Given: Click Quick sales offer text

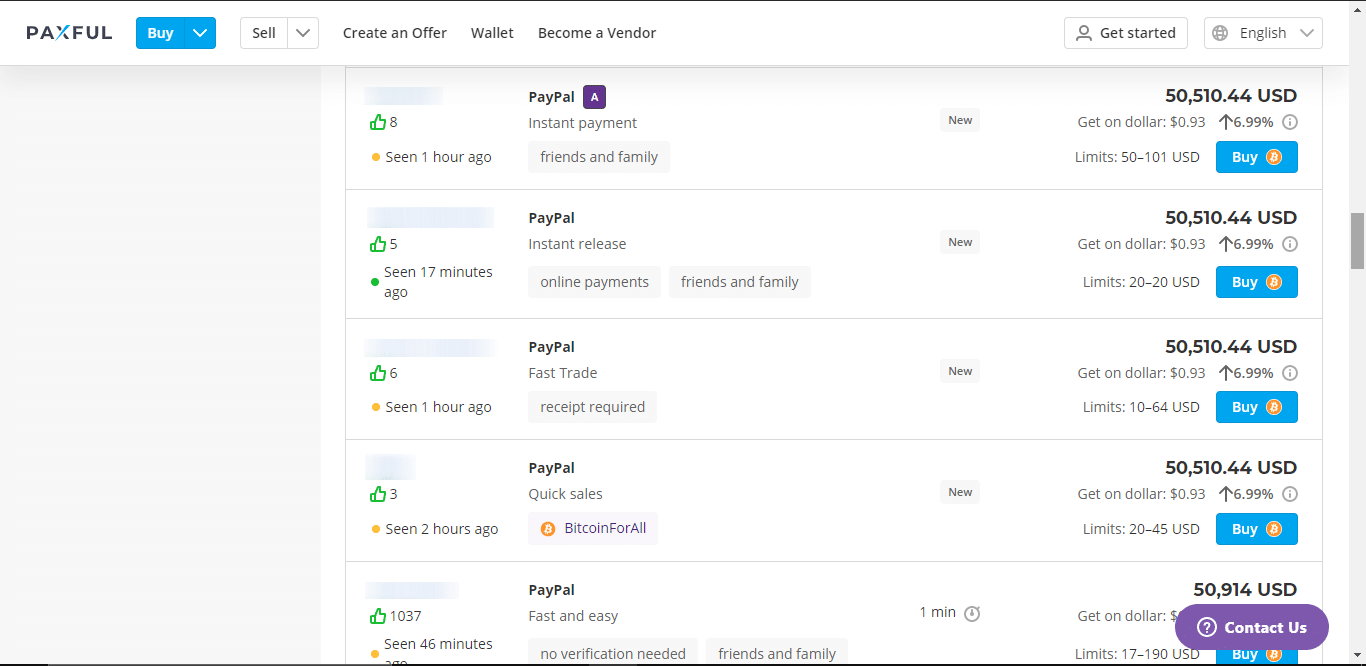Looking at the screenshot, I should tap(566, 494).
